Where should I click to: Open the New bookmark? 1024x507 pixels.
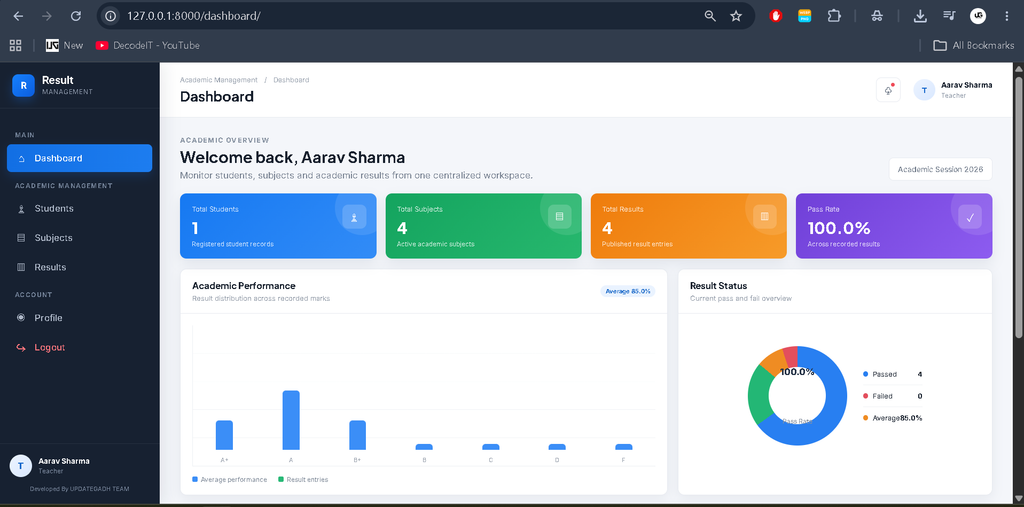pos(65,45)
